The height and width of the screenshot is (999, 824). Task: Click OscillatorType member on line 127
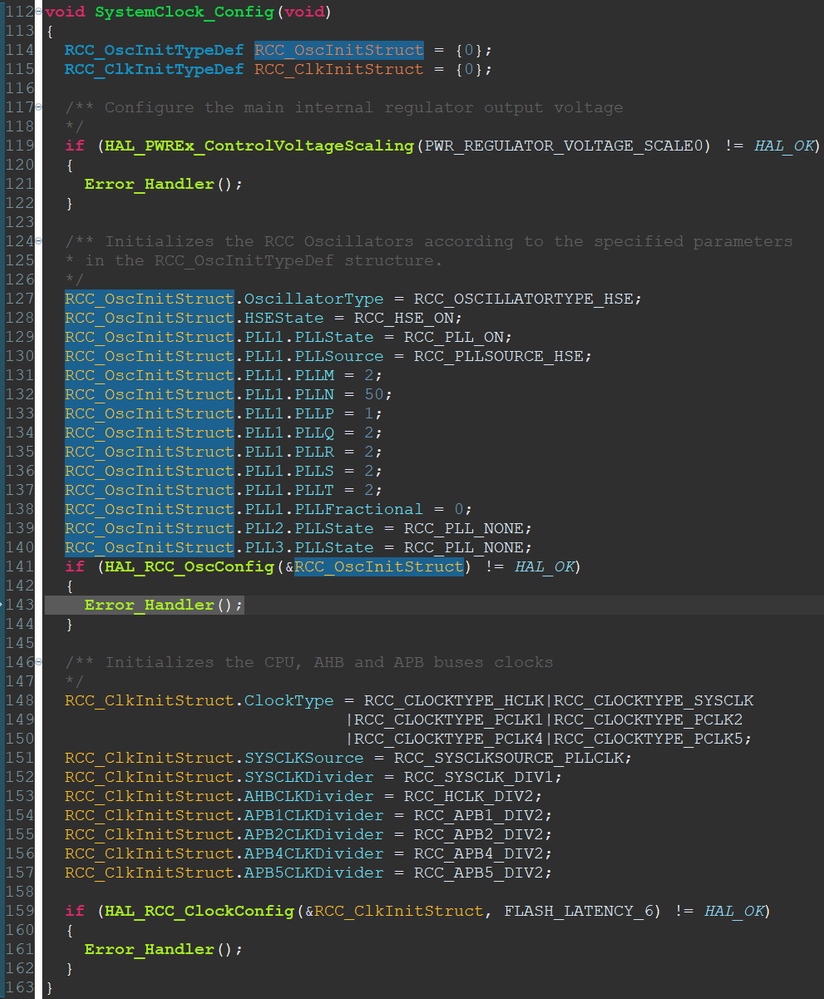(314, 299)
